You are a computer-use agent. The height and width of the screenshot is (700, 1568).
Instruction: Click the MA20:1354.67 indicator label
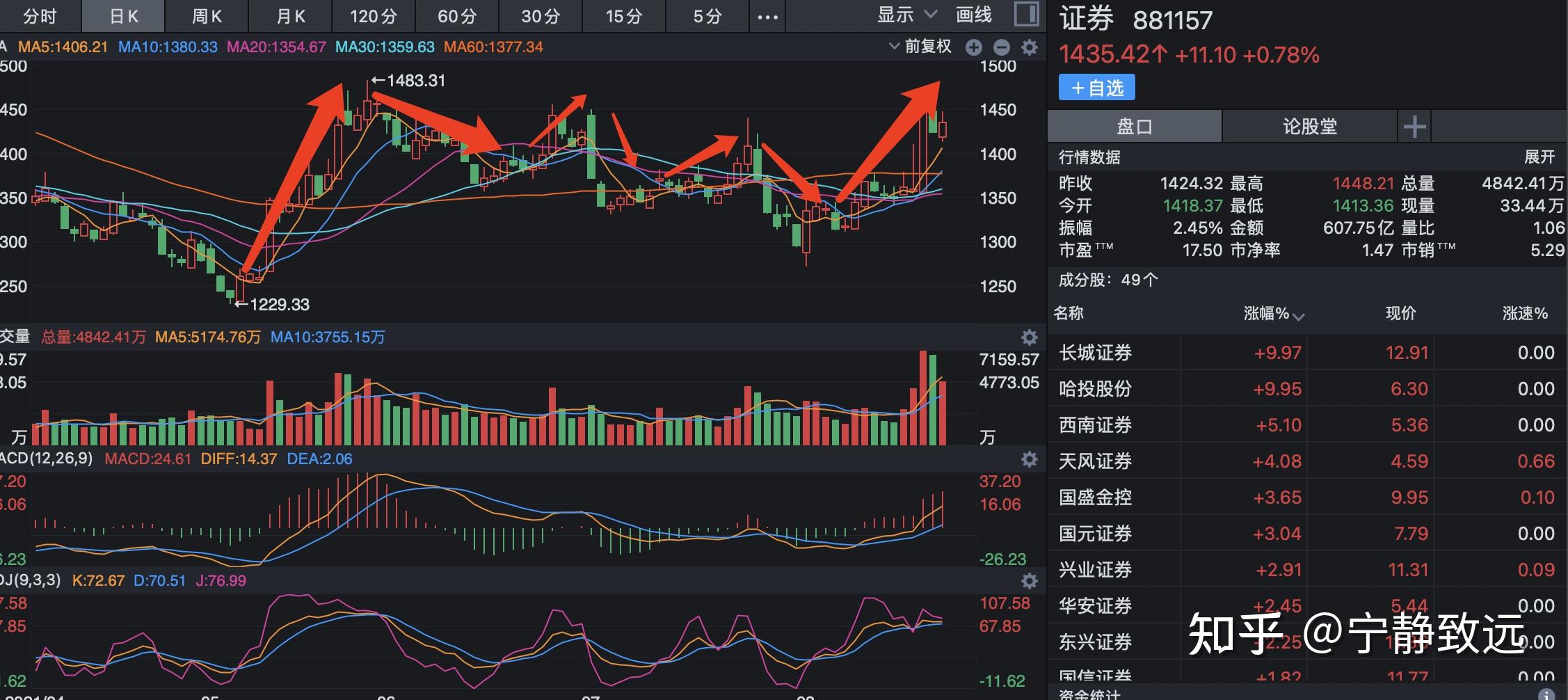276,47
